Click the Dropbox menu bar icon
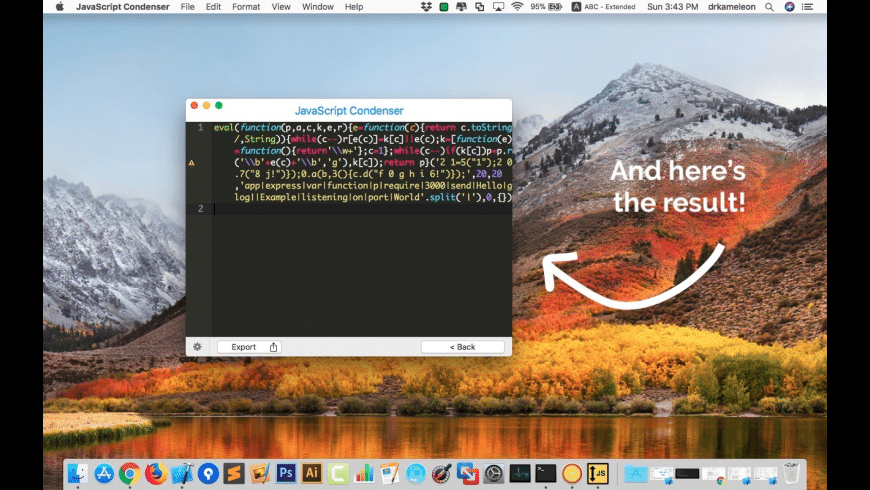The height and width of the screenshot is (490, 870). 426,7
